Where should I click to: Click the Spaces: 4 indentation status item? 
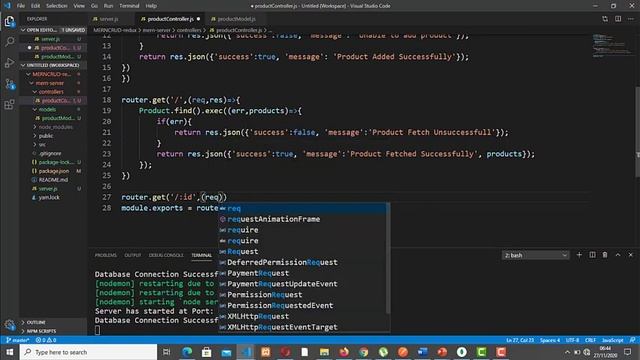(x=550, y=340)
